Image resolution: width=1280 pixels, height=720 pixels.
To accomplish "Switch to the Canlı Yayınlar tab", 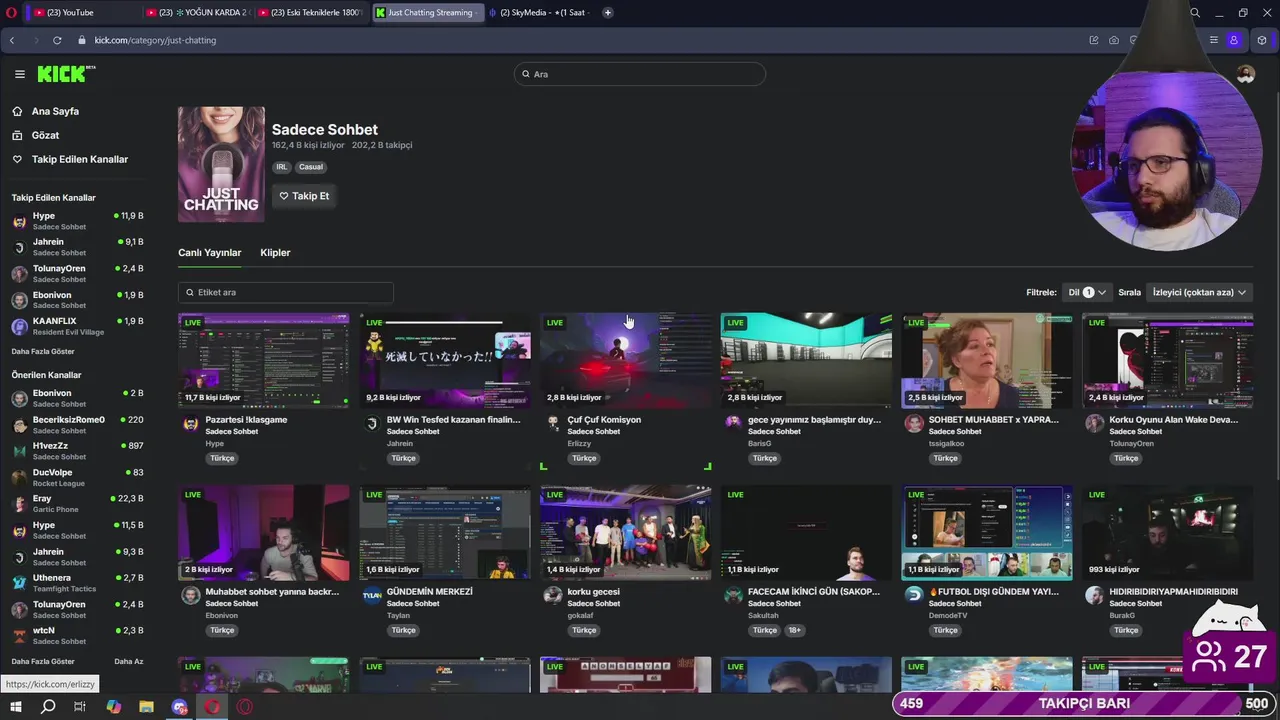I will (x=209, y=252).
